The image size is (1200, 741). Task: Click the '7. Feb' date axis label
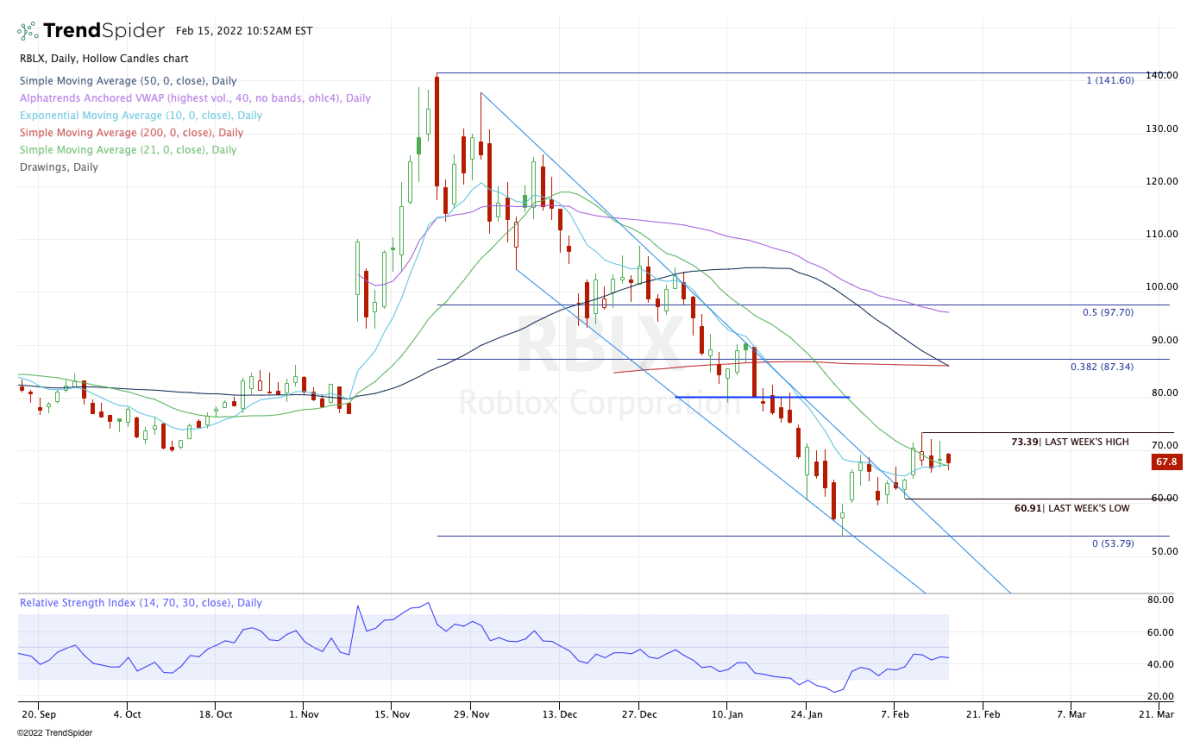896,716
